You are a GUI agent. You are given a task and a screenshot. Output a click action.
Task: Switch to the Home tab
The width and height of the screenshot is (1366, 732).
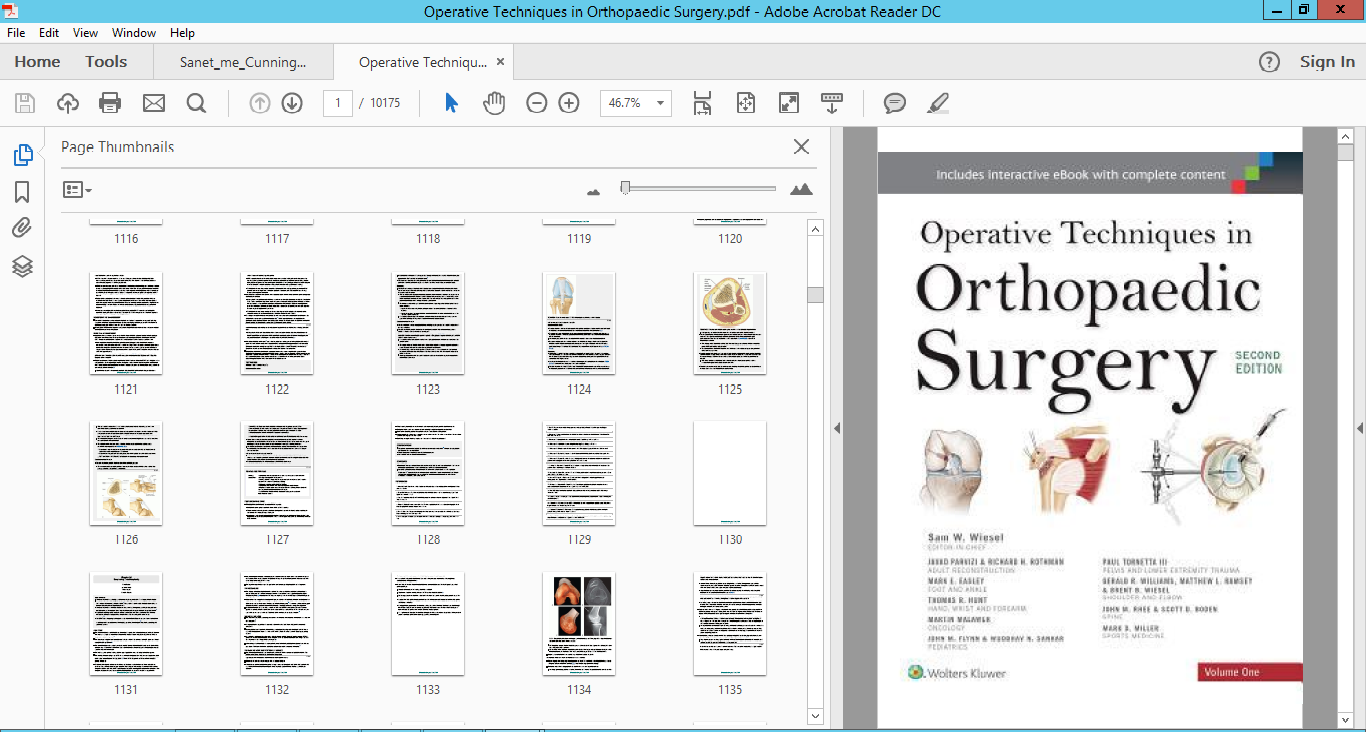pos(37,62)
